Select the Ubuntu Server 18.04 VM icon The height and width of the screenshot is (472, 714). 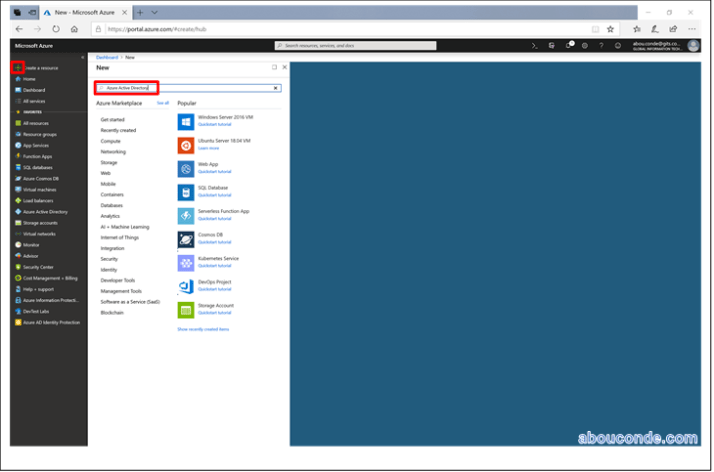(186, 145)
